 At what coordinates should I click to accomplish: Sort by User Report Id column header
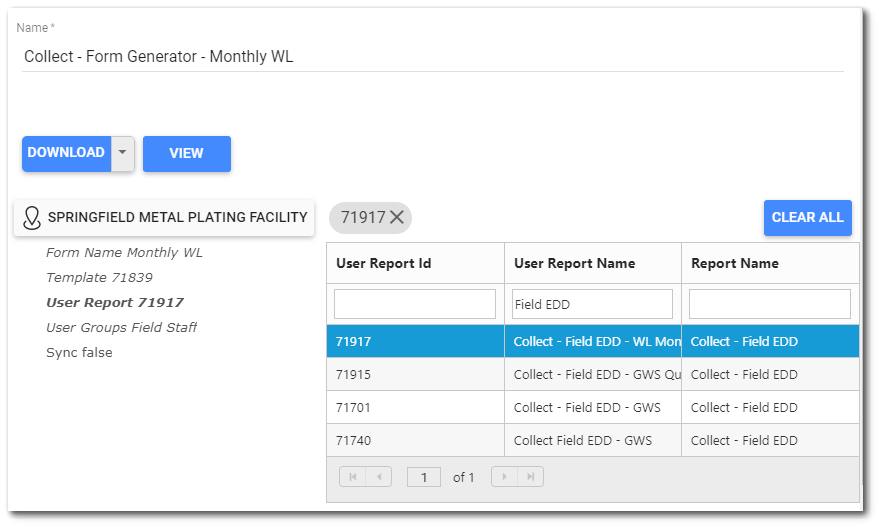pyautogui.click(x=415, y=263)
